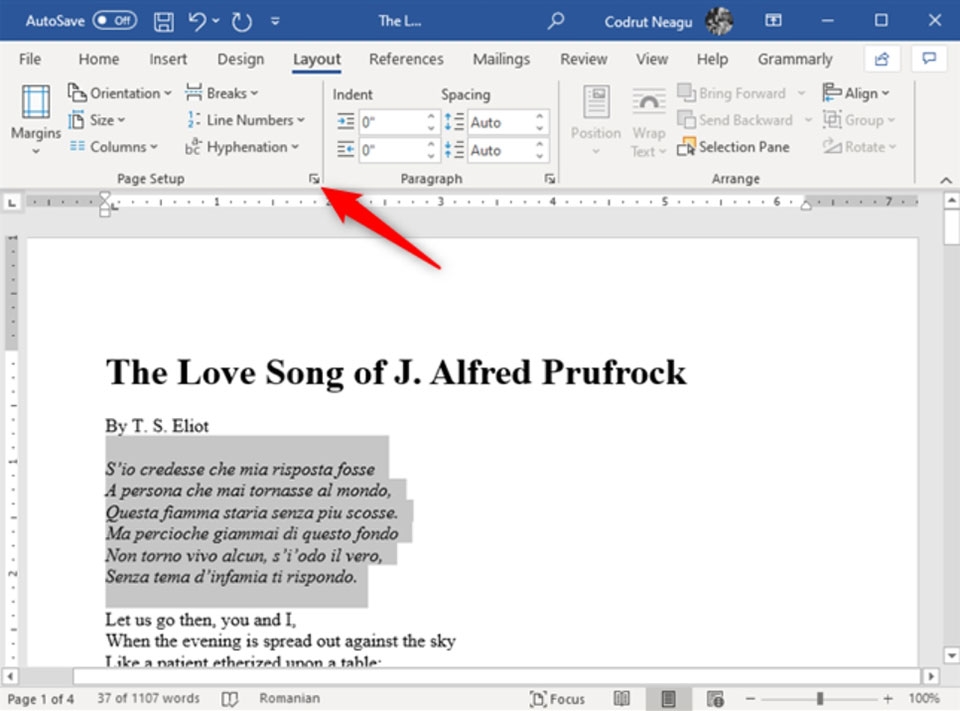This screenshot has width=960, height=711.
Task: Enable Focus mode from status bar
Action: (557, 699)
